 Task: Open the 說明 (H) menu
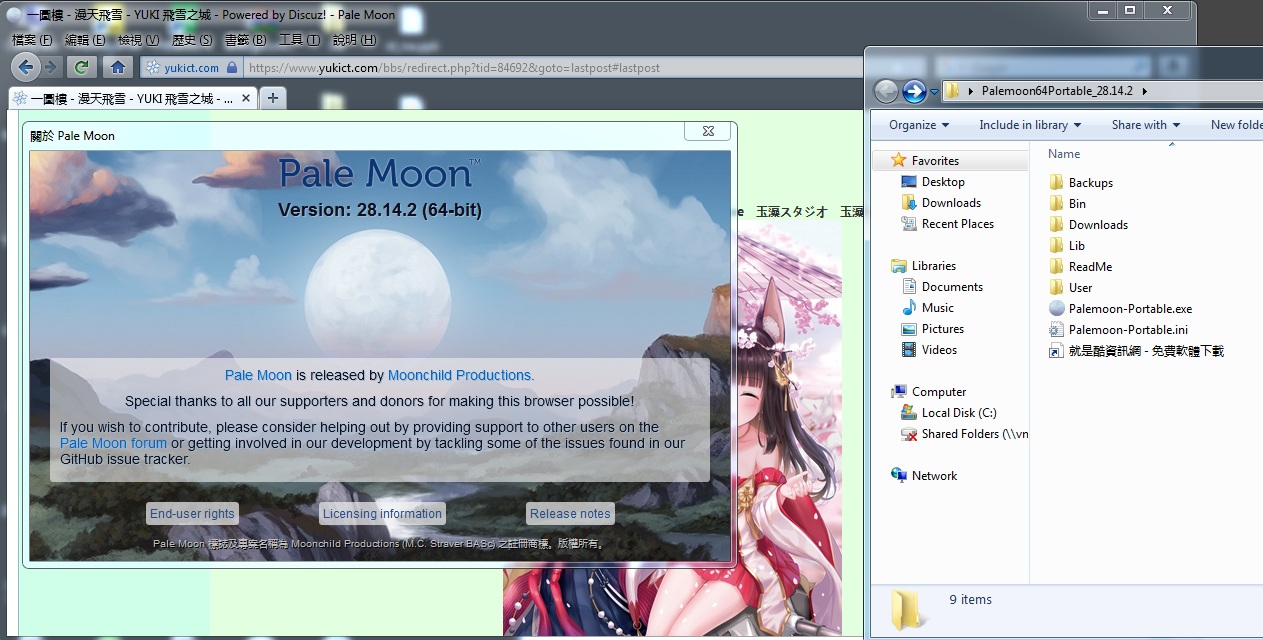coord(354,40)
